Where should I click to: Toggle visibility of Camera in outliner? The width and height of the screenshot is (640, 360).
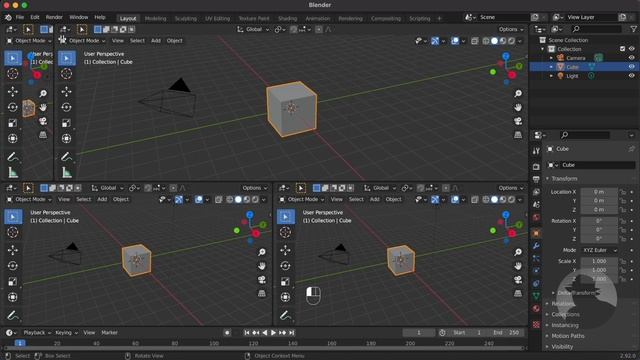point(631,58)
